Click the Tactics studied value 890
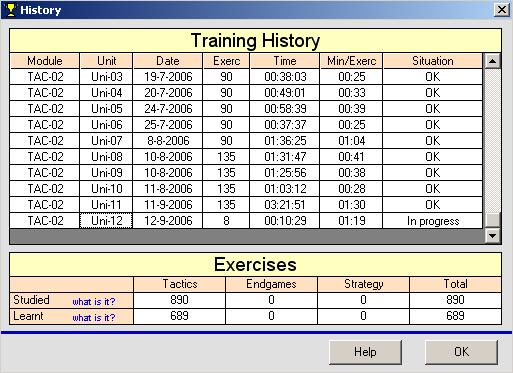The height and width of the screenshot is (373, 513). 179,300
